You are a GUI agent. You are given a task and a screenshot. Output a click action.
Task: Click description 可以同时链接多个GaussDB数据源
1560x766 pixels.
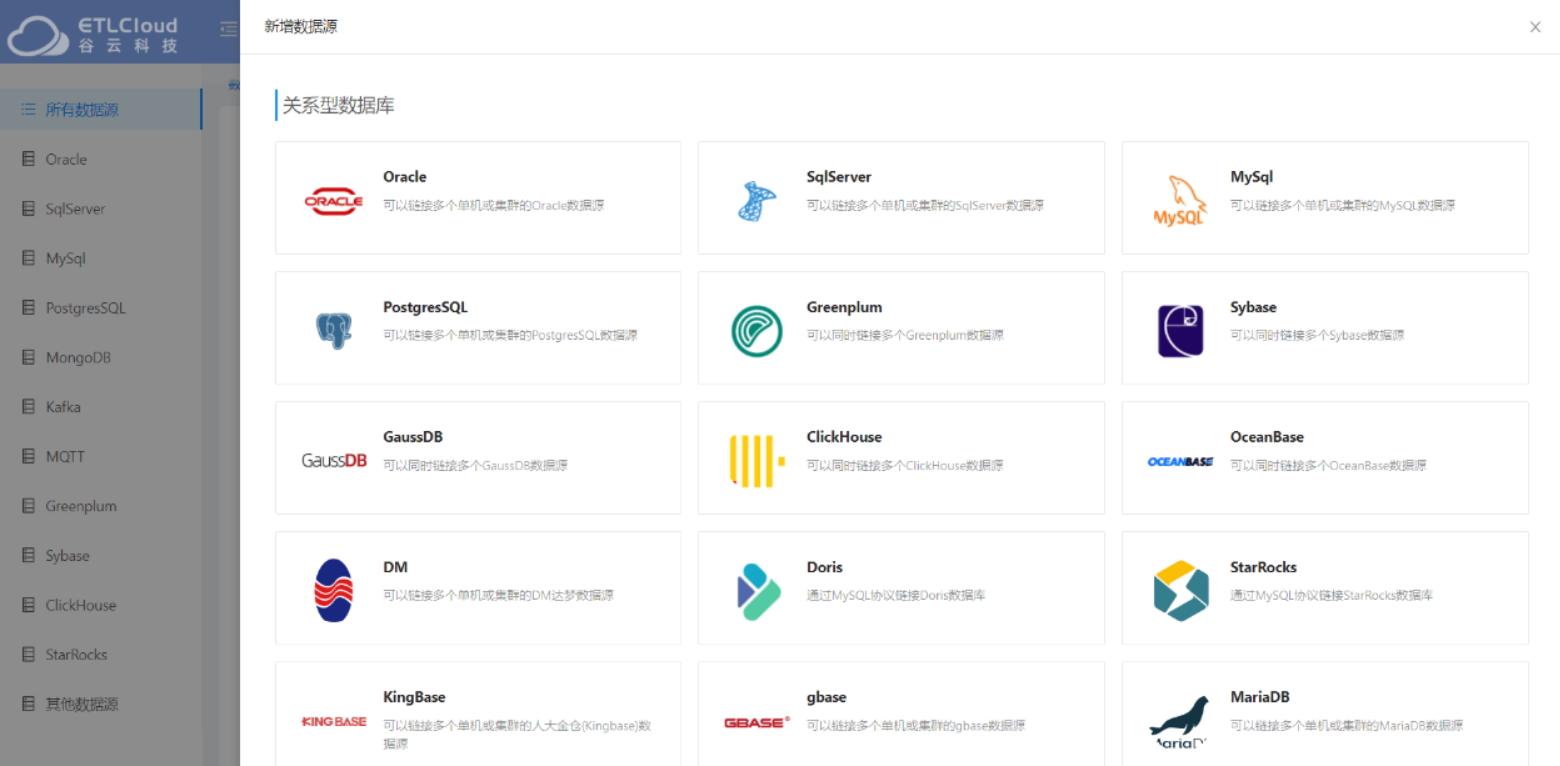(x=475, y=465)
